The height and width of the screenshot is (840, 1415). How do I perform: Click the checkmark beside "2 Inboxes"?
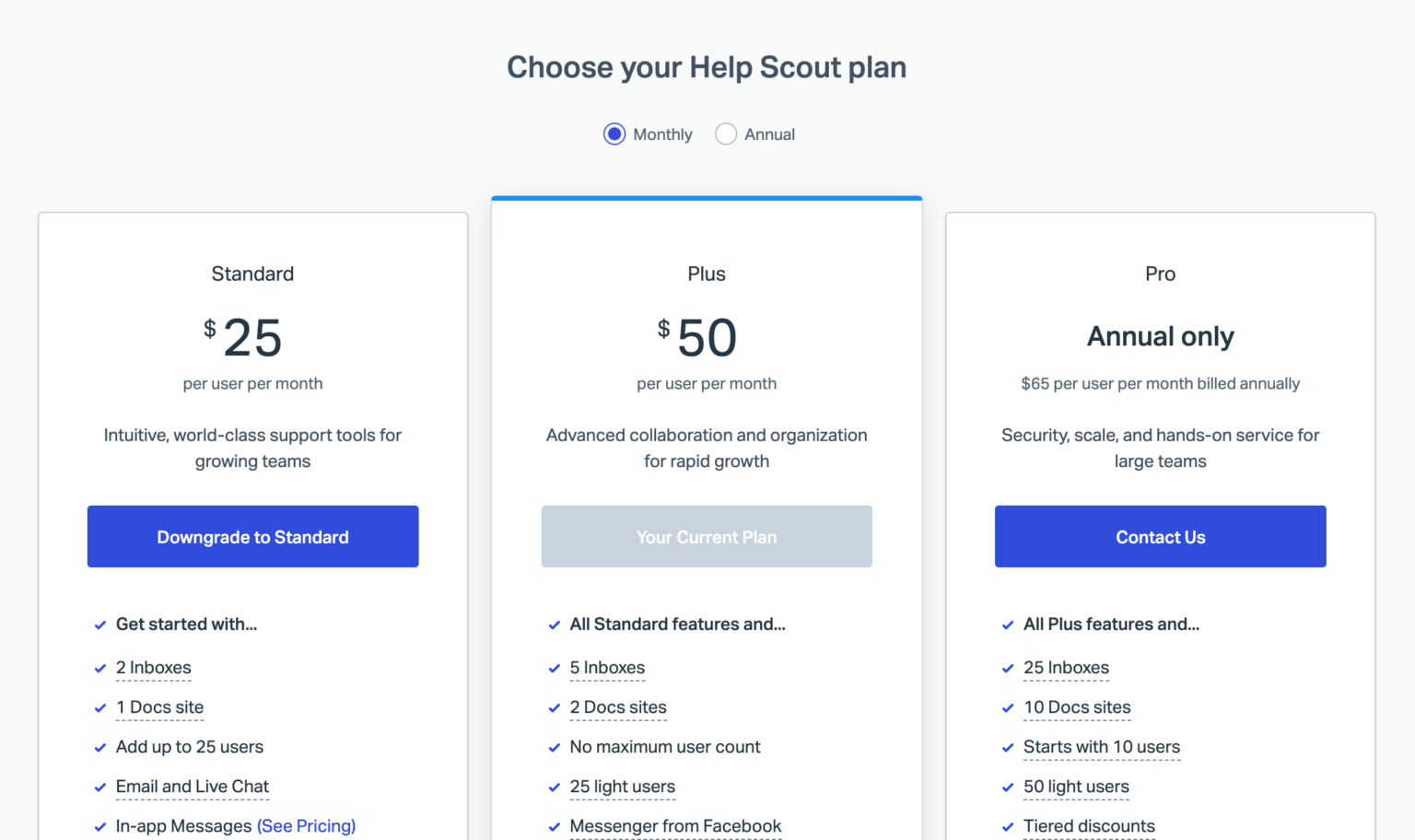(100, 668)
